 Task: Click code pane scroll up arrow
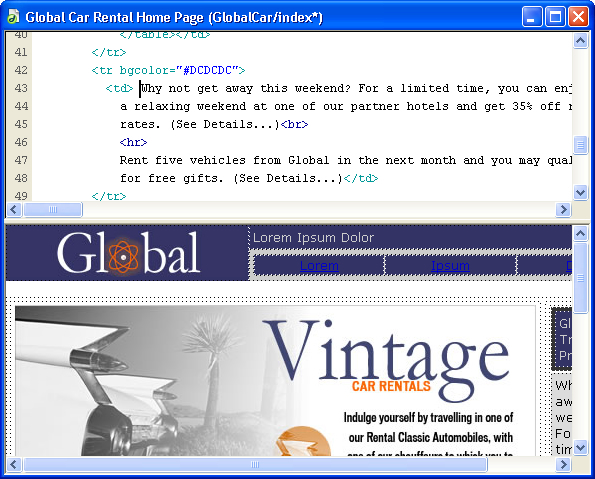pos(580,40)
